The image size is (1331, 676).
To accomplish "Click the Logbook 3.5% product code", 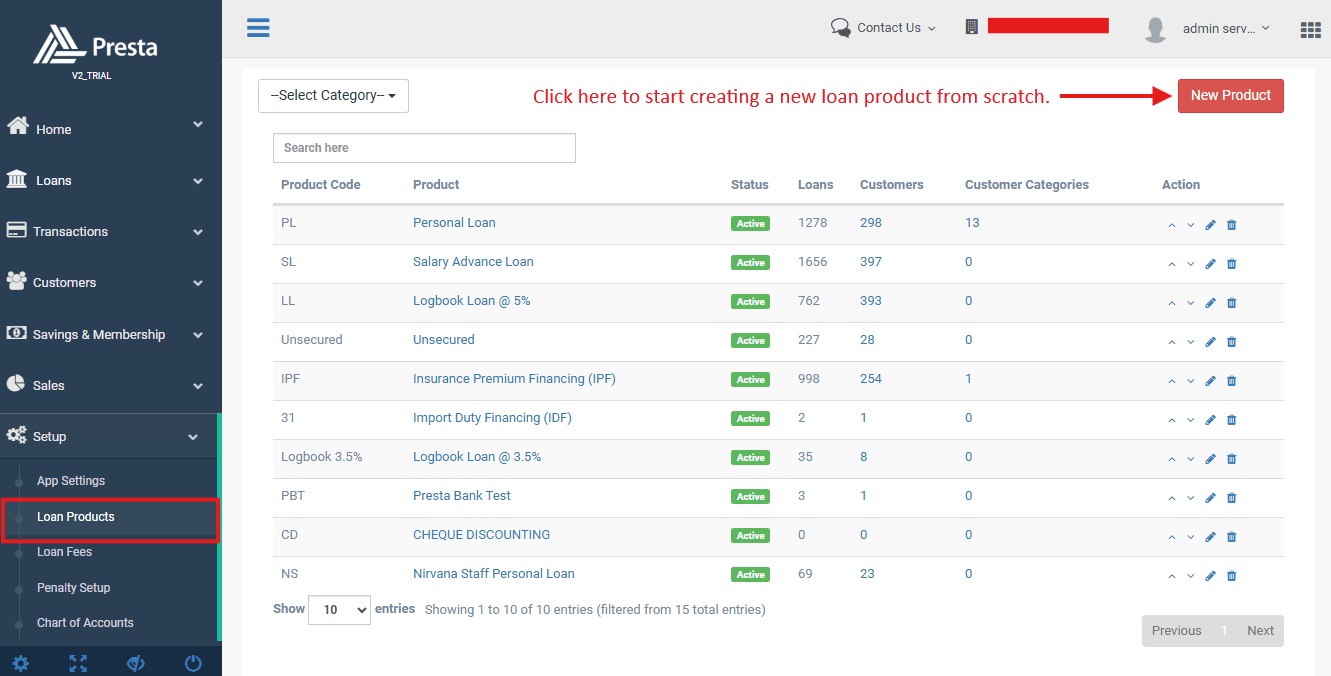I will (x=322, y=457).
